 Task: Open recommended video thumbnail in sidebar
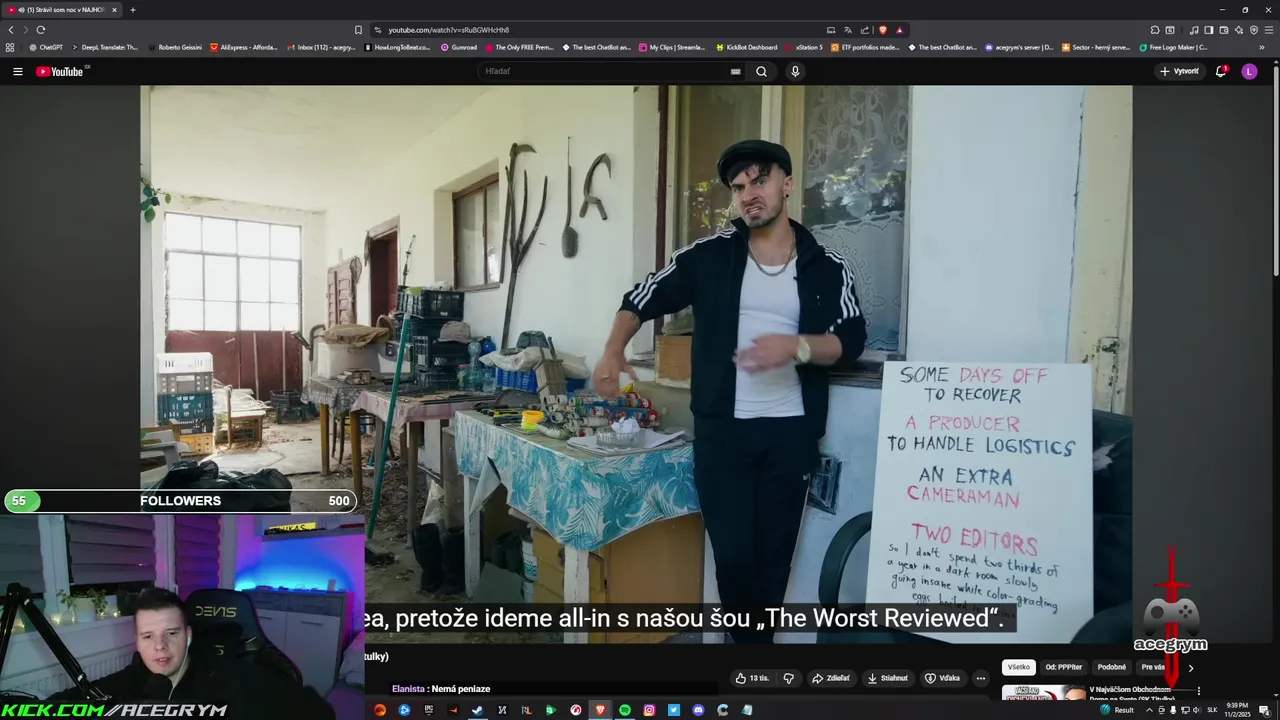tap(1043, 692)
